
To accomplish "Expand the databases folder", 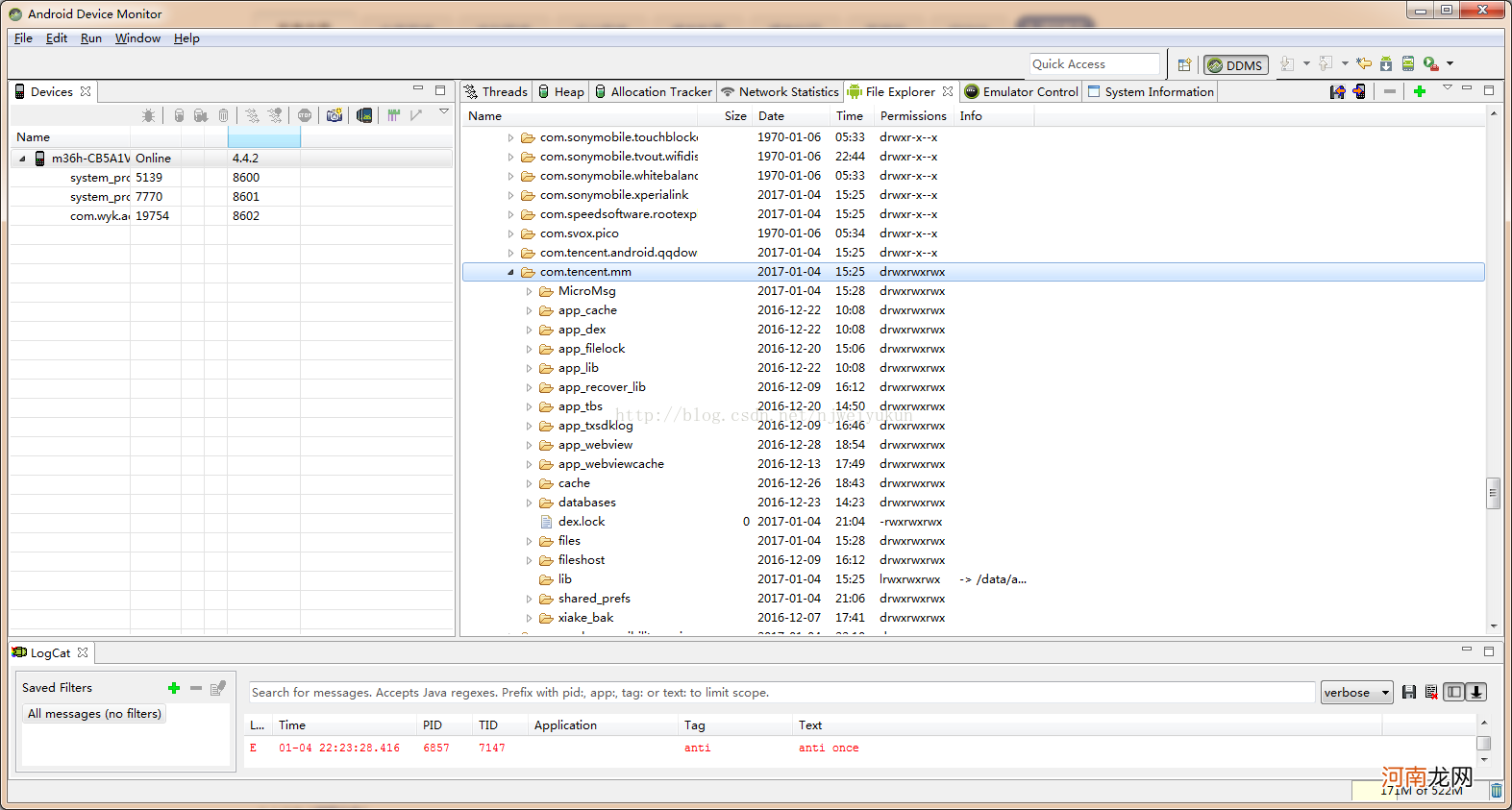I will coord(529,503).
